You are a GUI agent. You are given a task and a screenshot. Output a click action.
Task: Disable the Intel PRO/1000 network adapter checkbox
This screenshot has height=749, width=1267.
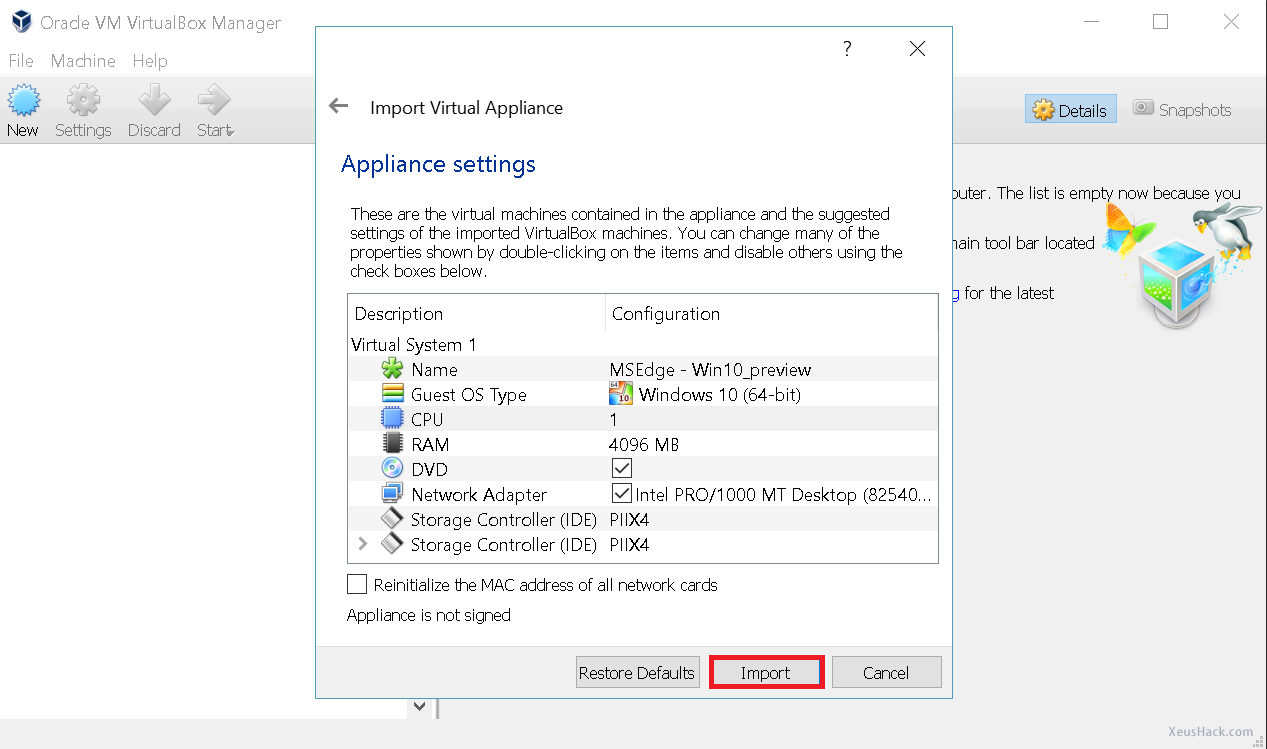pos(621,492)
